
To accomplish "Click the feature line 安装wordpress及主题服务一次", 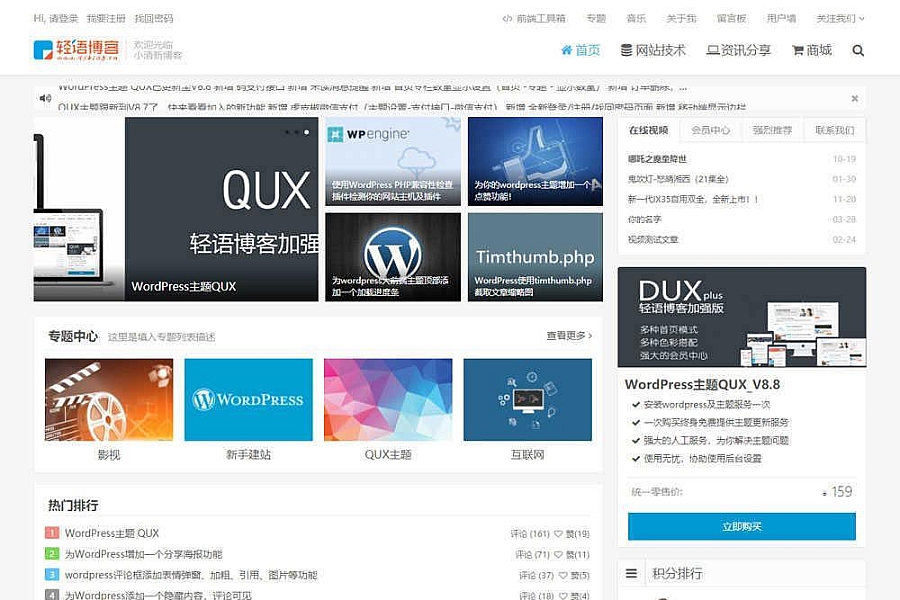I will tap(707, 404).
